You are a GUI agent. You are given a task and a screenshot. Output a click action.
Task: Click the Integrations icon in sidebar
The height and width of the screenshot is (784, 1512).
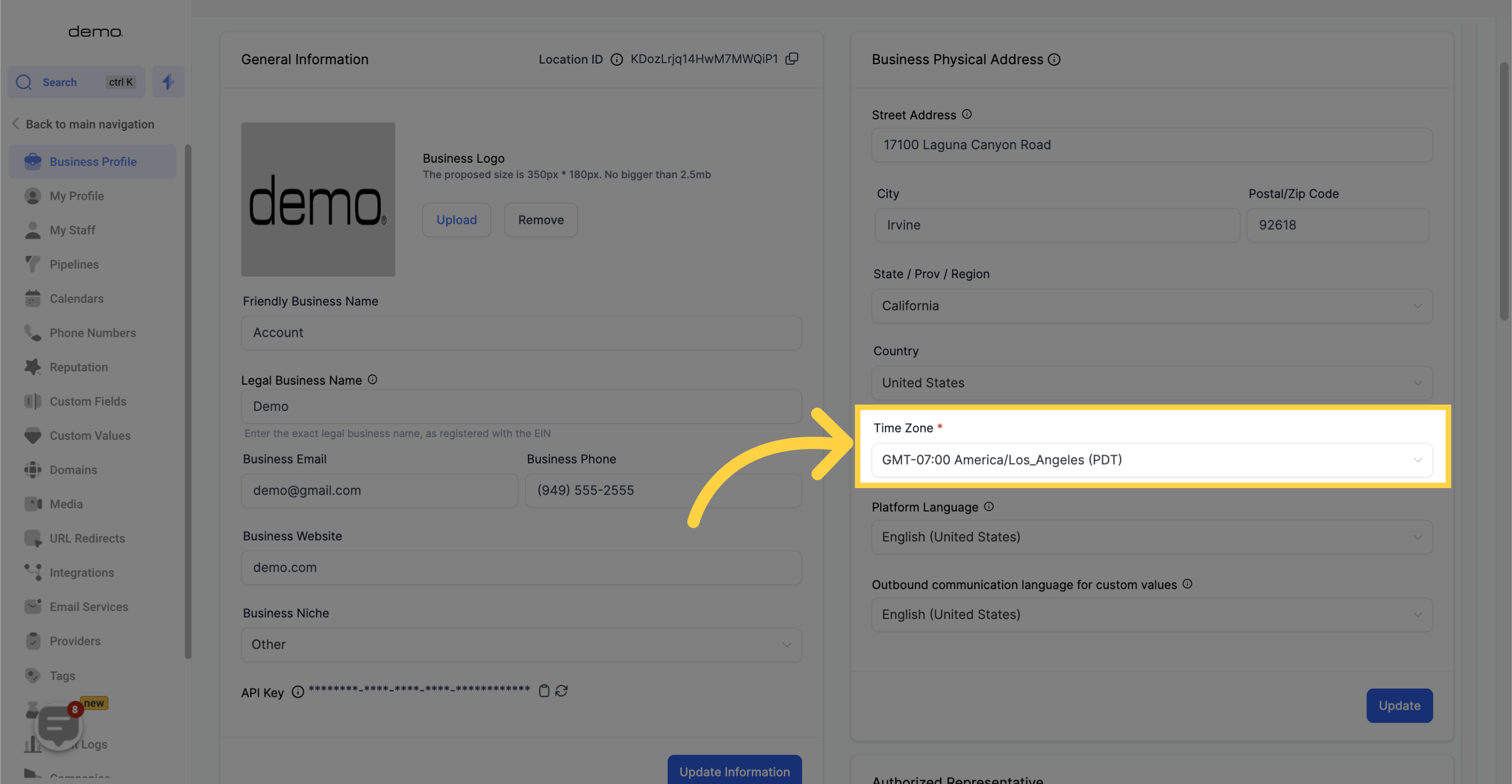pyautogui.click(x=33, y=572)
